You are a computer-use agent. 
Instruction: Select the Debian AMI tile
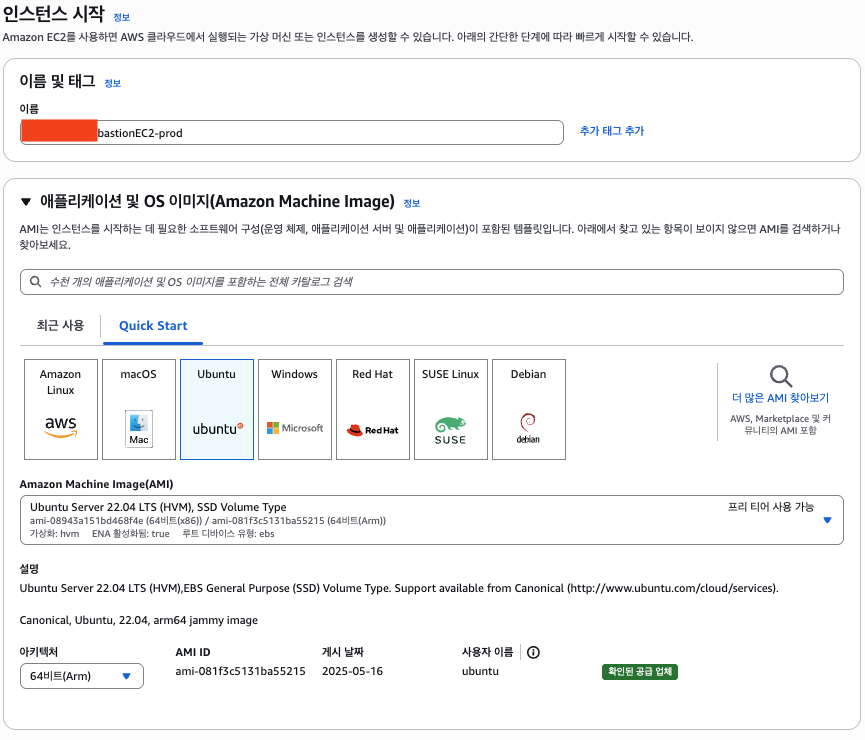528,409
